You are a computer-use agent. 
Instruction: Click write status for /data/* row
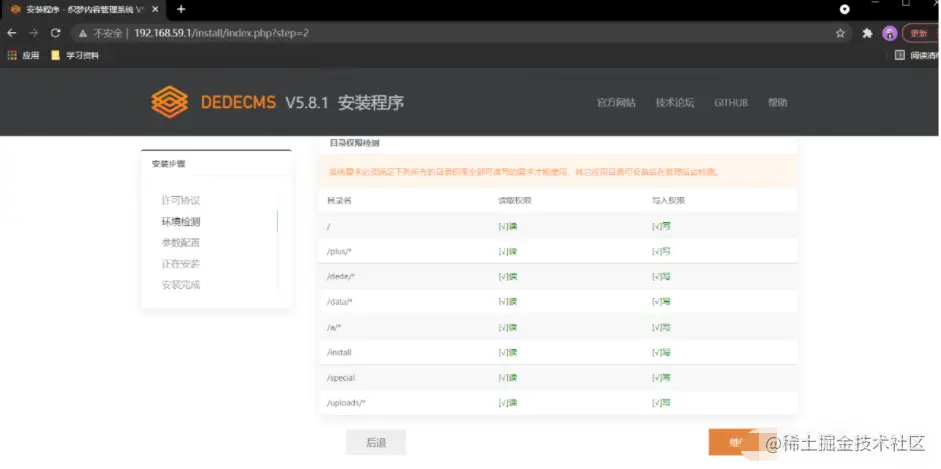coord(661,302)
